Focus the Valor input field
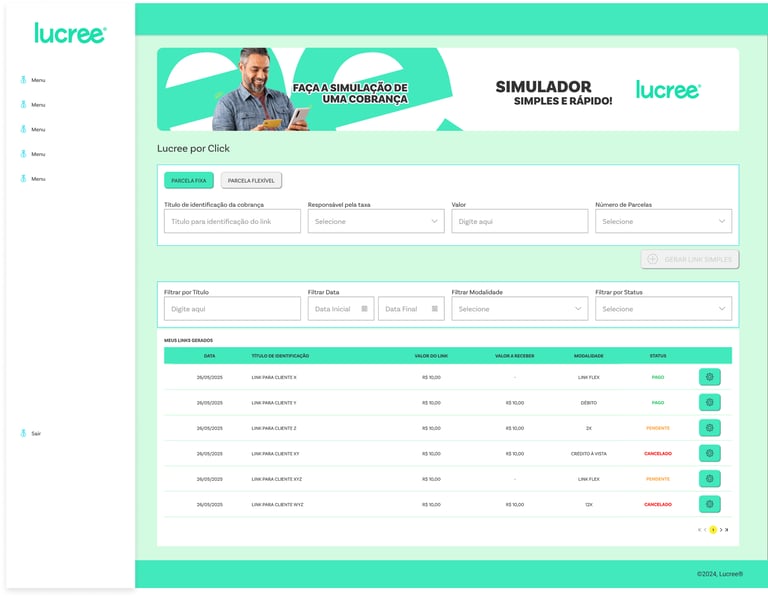768x598 pixels. [520, 221]
